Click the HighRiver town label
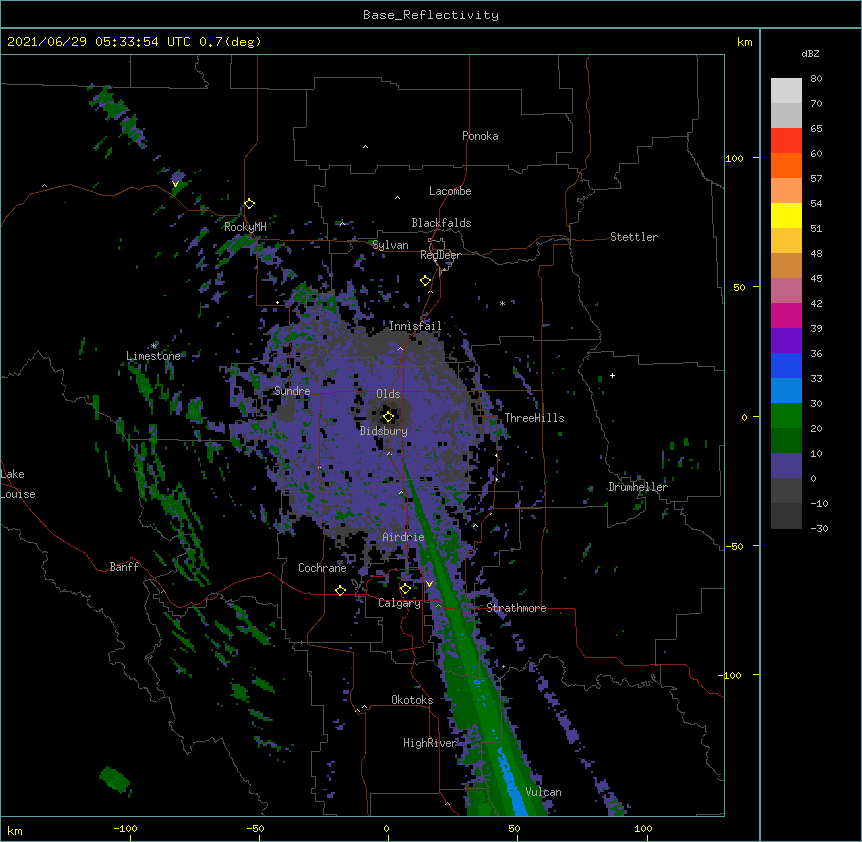The width and height of the screenshot is (862, 842). tap(430, 743)
